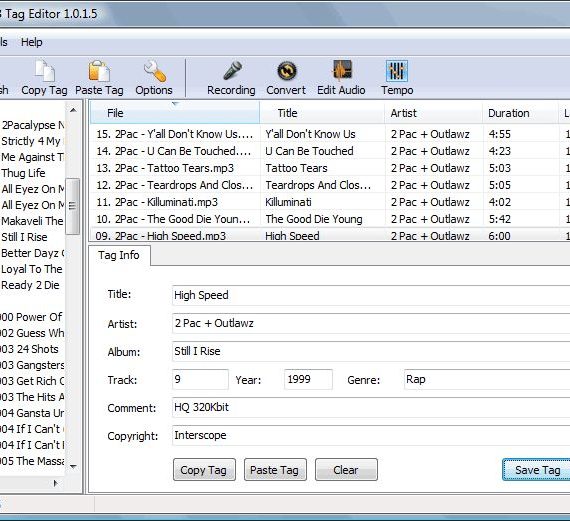Select the Power Of folder
Viewport: 570px width, 521px height.
[x=31, y=317]
